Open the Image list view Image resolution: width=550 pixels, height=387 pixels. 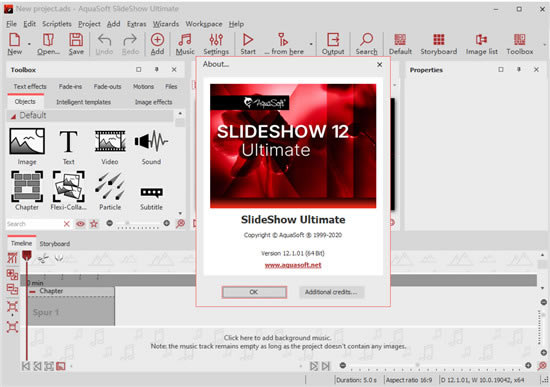[x=482, y=44]
